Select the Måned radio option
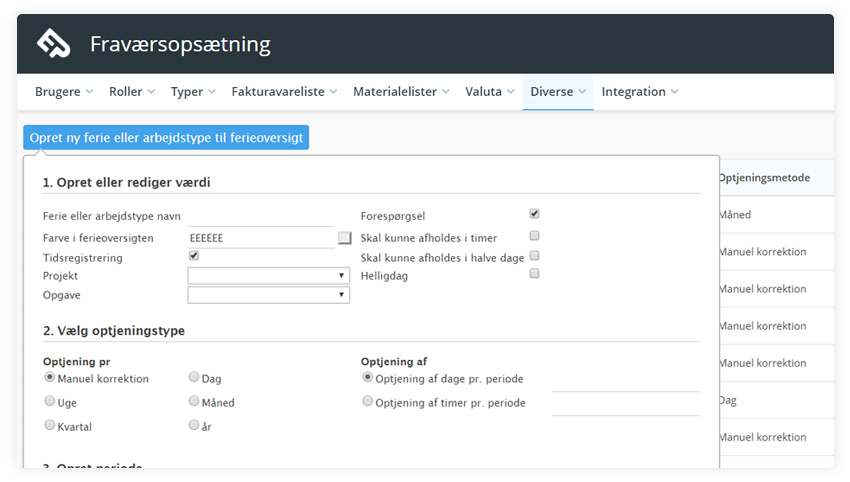 coord(194,401)
